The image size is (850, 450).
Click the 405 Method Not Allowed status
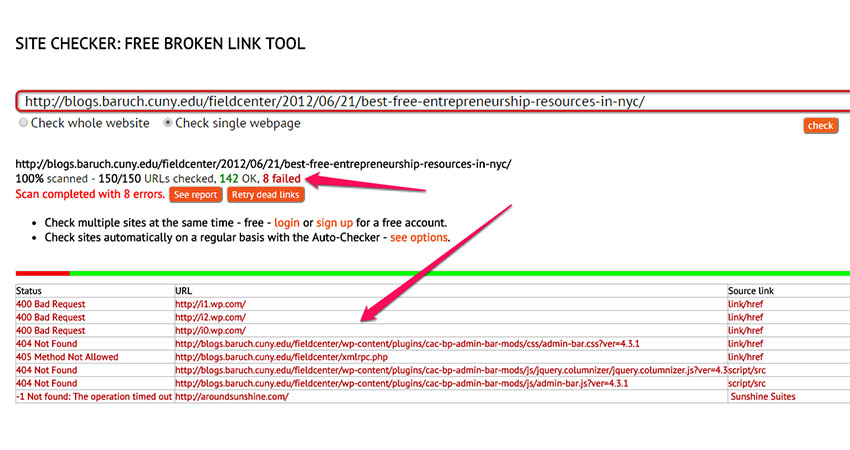tap(67, 357)
